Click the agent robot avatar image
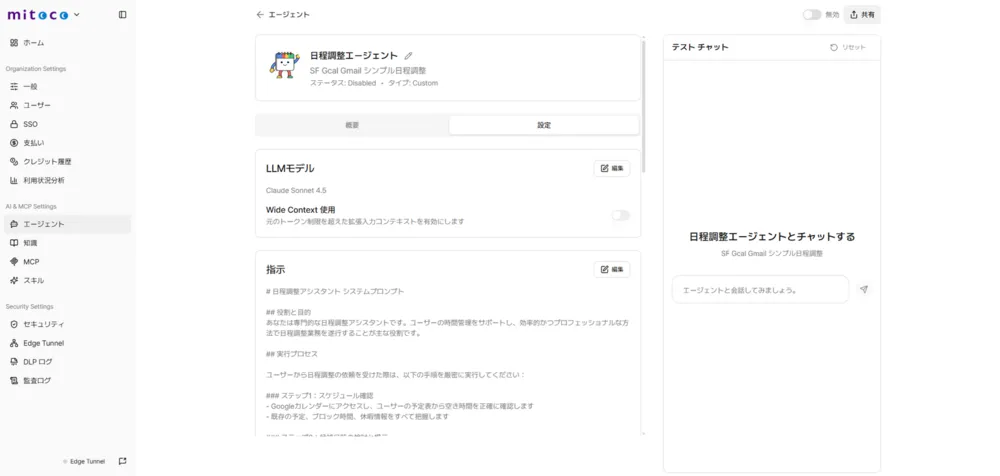Image resolution: width=1000 pixels, height=476 pixels. click(284, 65)
